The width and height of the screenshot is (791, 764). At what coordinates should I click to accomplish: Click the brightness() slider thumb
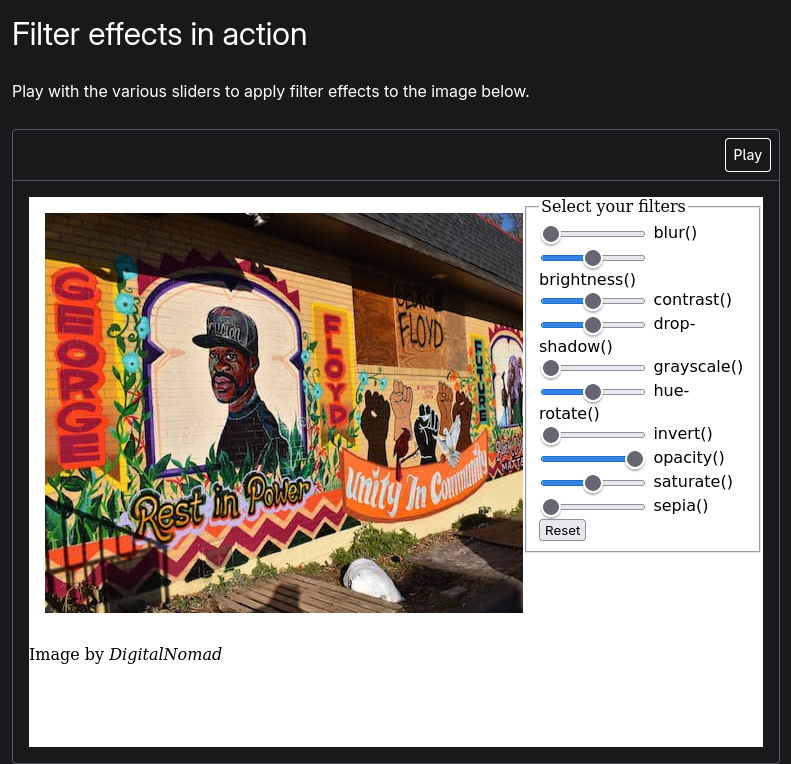(592, 258)
